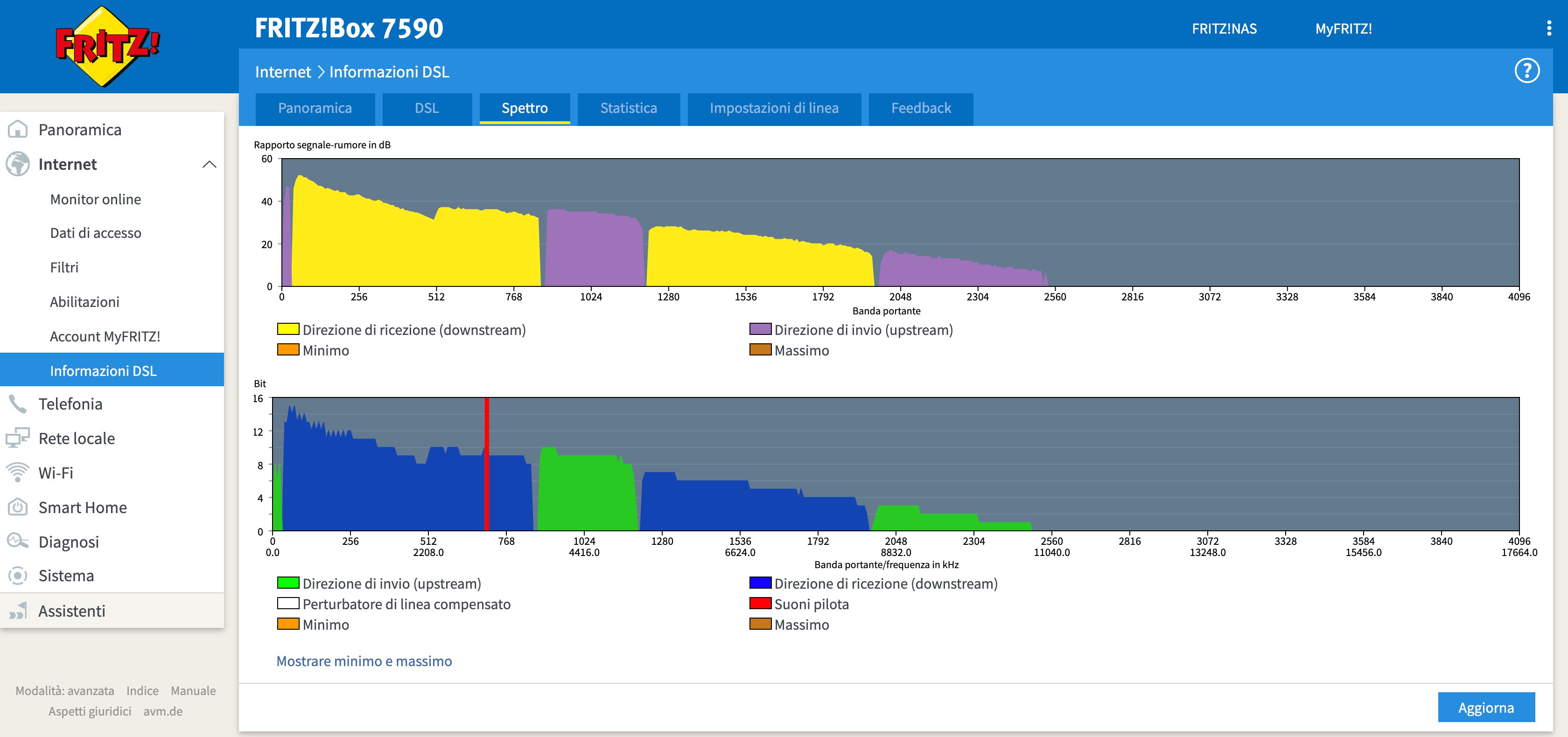This screenshot has width=1568, height=737.
Task: Switch to the Statistica tab
Action: [x=628, y=108]
